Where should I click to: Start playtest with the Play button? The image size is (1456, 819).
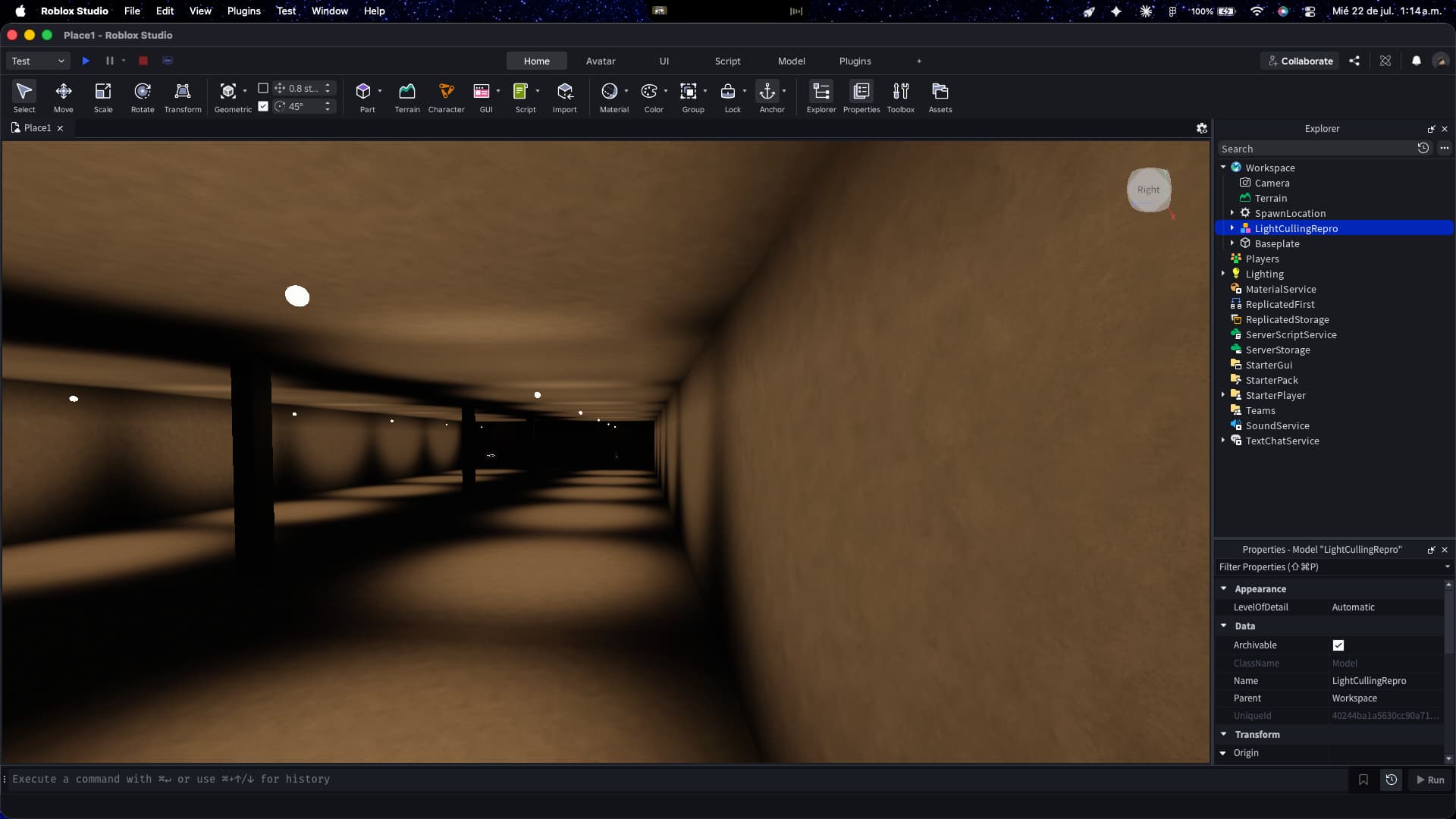(x=86, y=61)
